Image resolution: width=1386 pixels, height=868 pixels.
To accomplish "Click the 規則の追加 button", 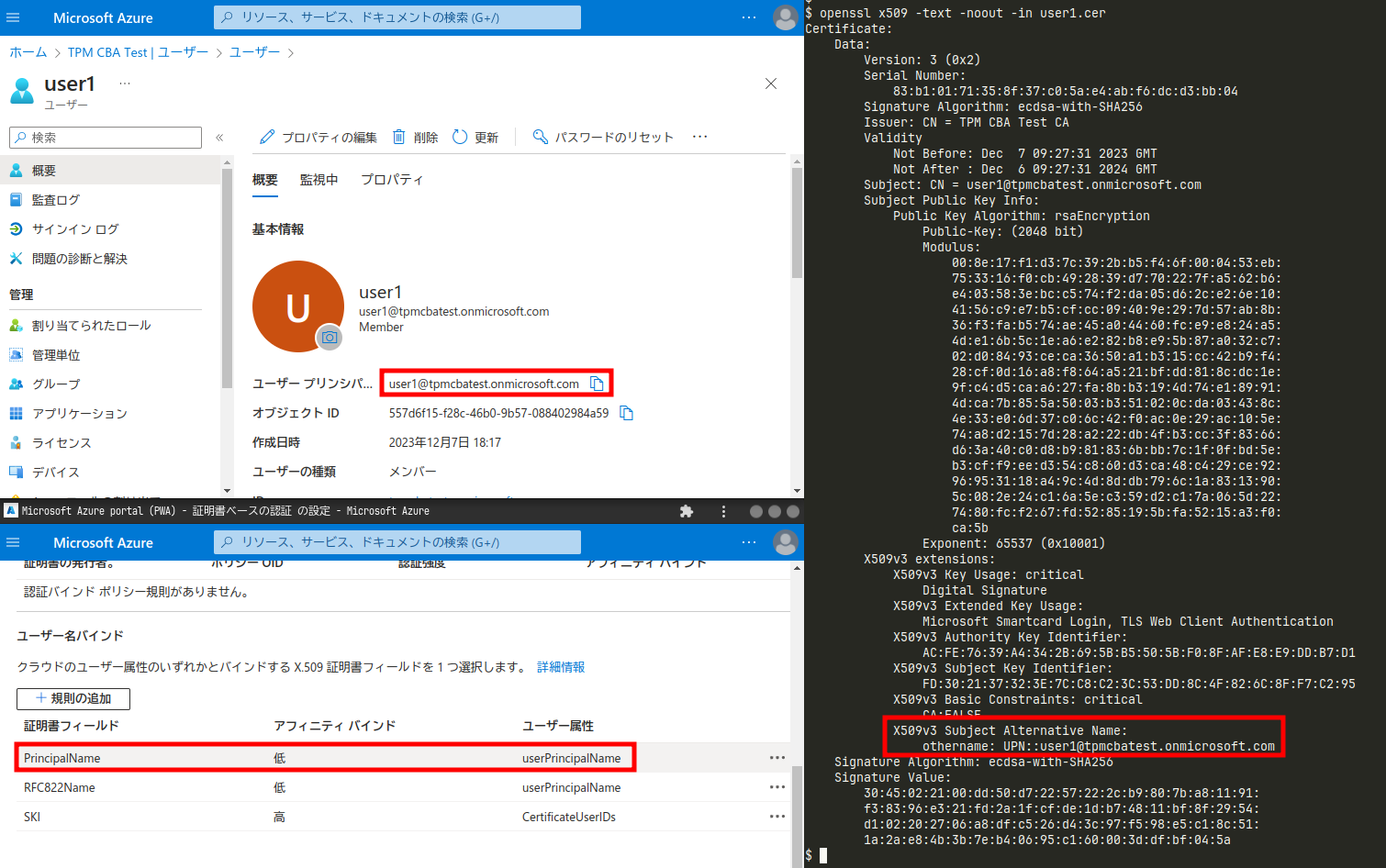I will (73, 698).
